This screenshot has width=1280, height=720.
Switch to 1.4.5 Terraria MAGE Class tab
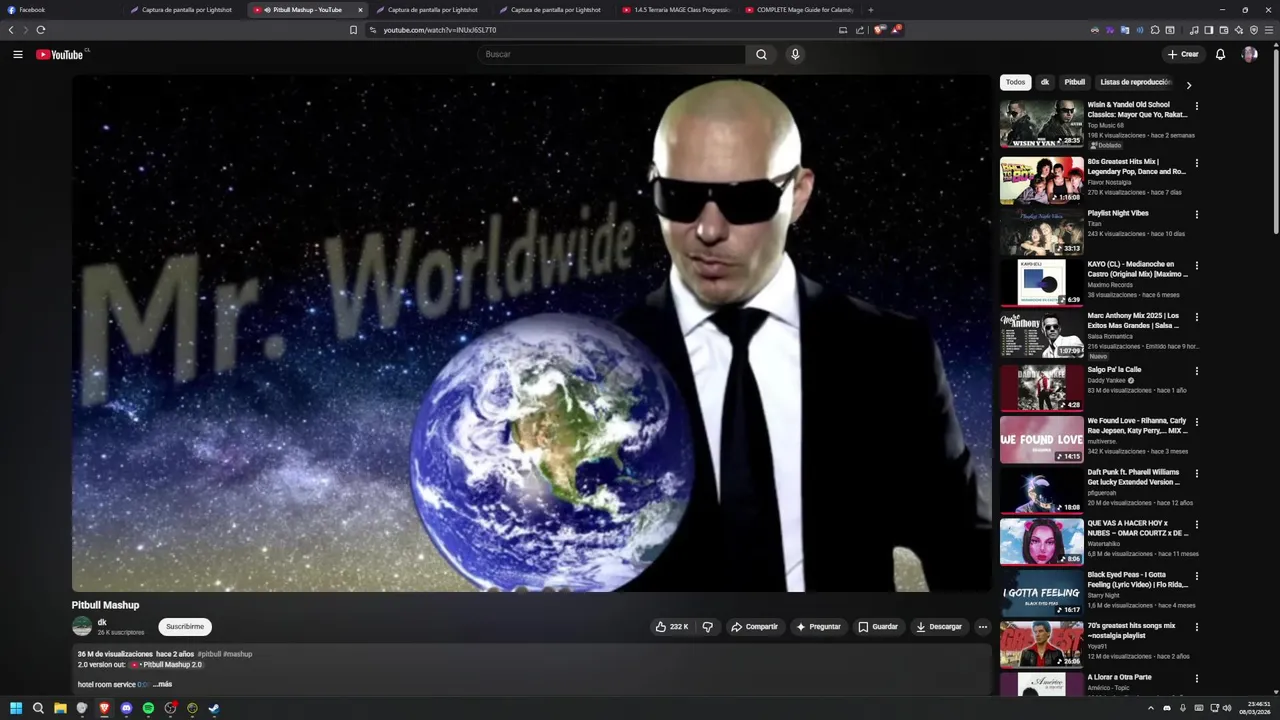(676, 10)
